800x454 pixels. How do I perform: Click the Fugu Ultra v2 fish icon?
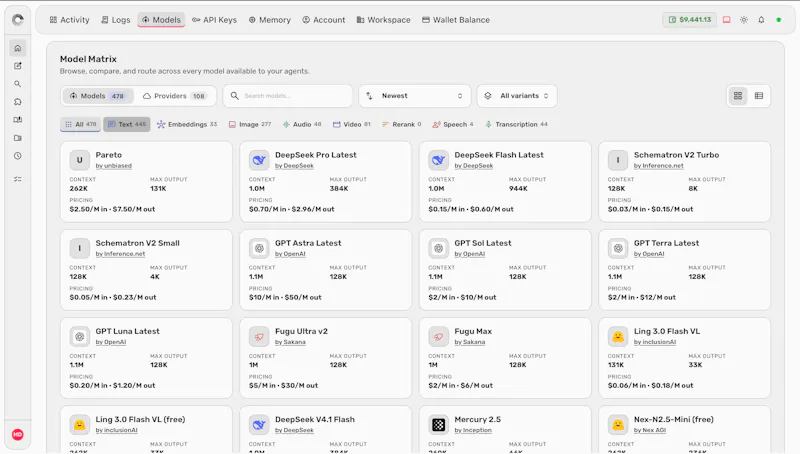[x=259, y=337]
